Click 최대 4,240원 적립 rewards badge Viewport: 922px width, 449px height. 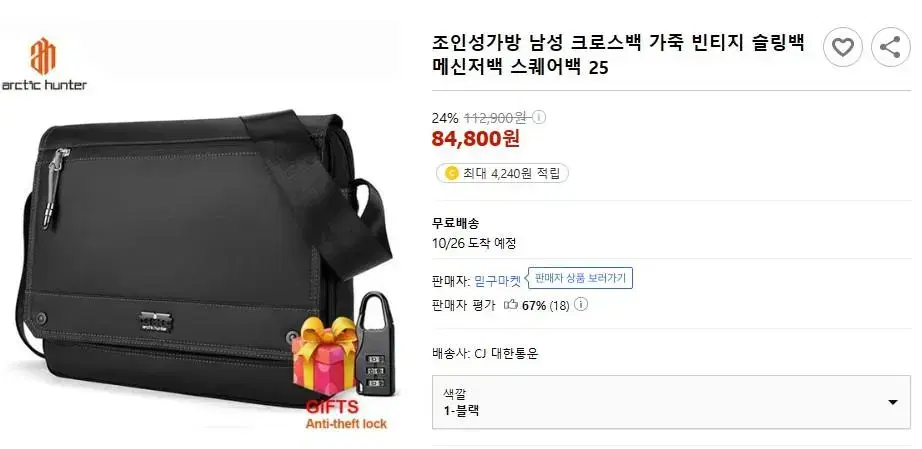pyautogui.click(x=502, y=173)
